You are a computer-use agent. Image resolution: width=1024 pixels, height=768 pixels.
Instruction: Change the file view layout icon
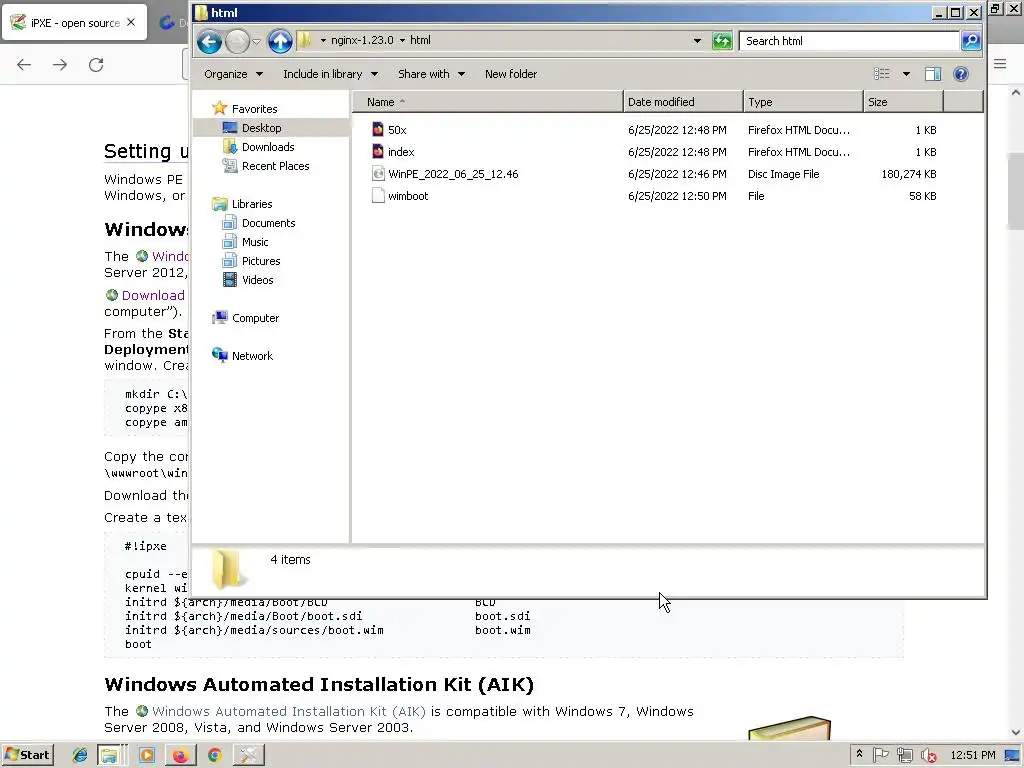coord(882,74)
